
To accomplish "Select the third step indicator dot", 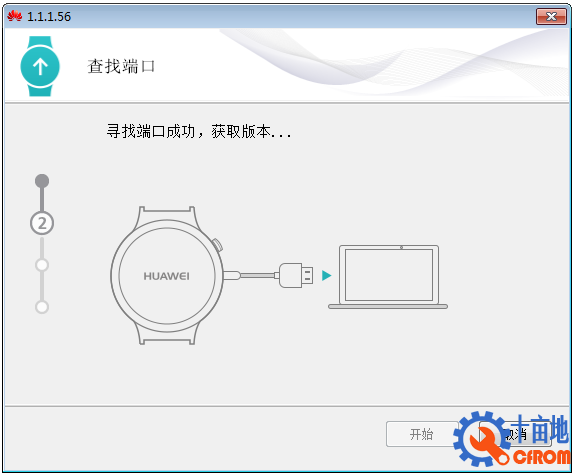I will [42, 265].
